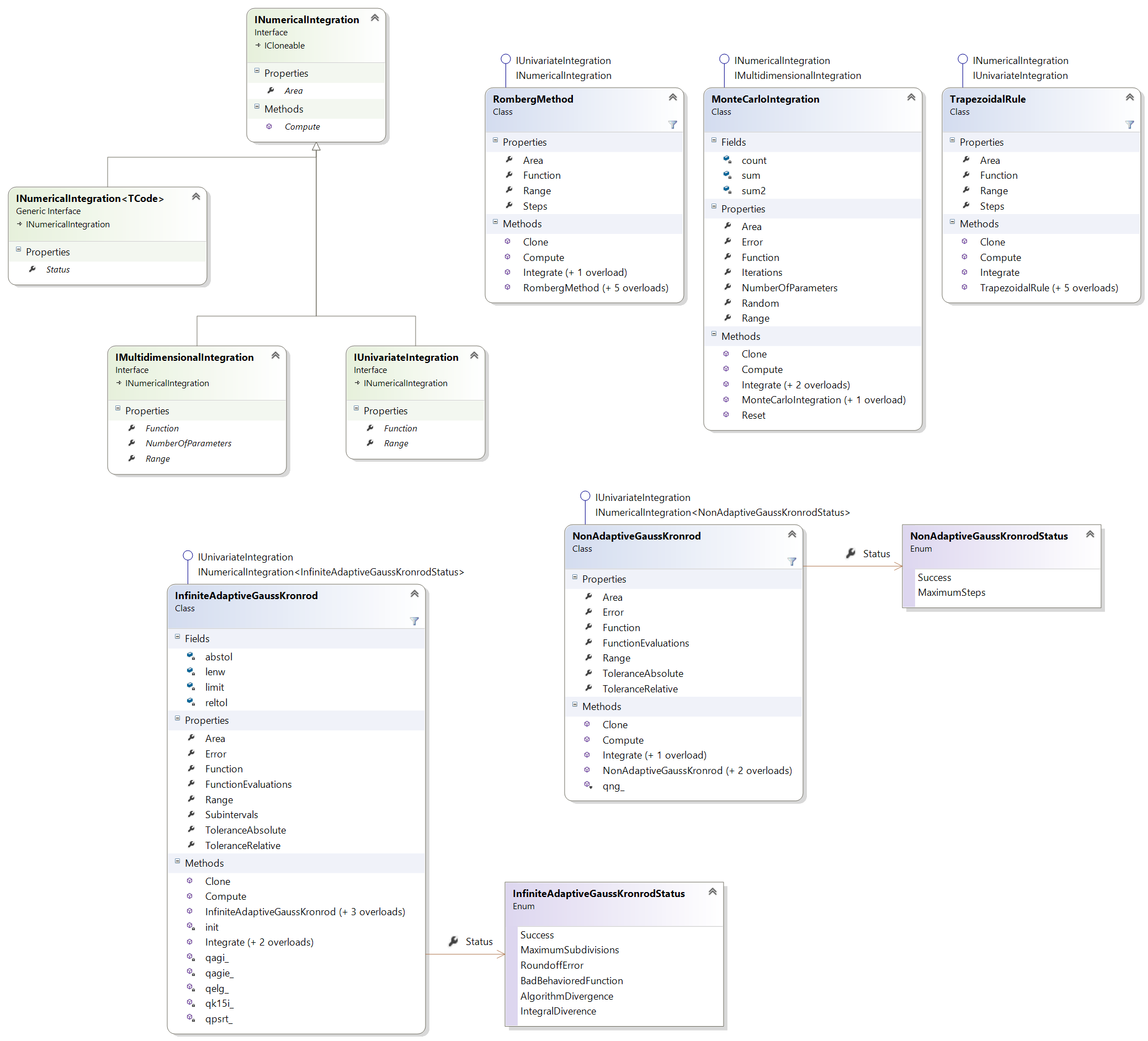1148x1041 pixels.
Task: Collapse the INumericalIntegration interface box chevron
Action: click(x=375, y=18)
